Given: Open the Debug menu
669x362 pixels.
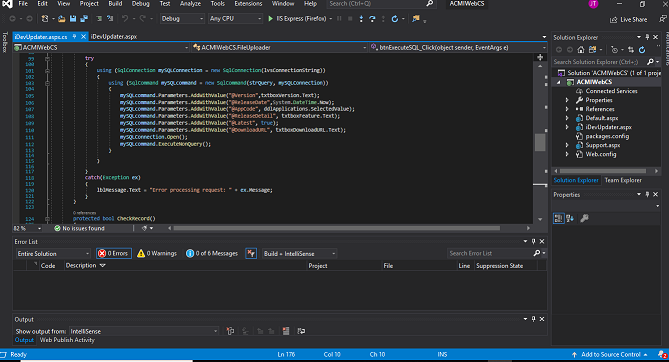Looking at the screenshot, I should pyautogui.click(x=140, y=4).
